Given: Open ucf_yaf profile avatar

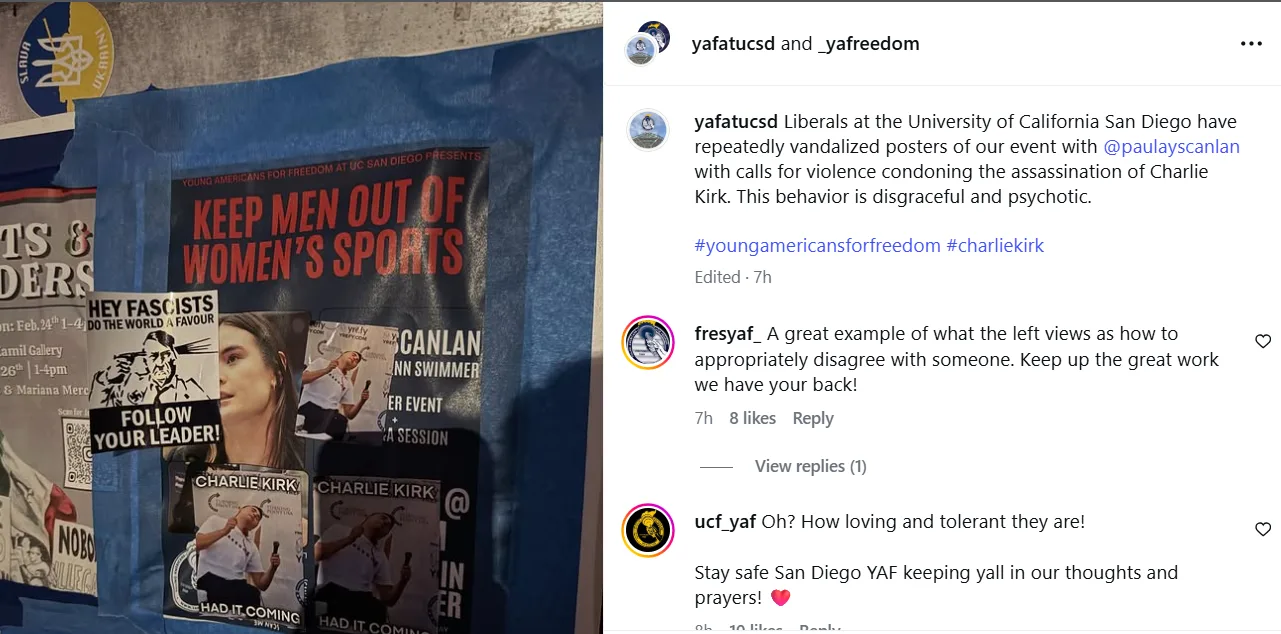Looking at the screenshot, I should 648,531.
